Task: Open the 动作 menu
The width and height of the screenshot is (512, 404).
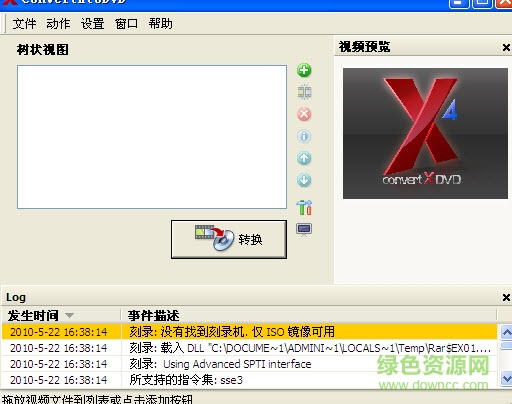Action: click(x=58, y=24)
